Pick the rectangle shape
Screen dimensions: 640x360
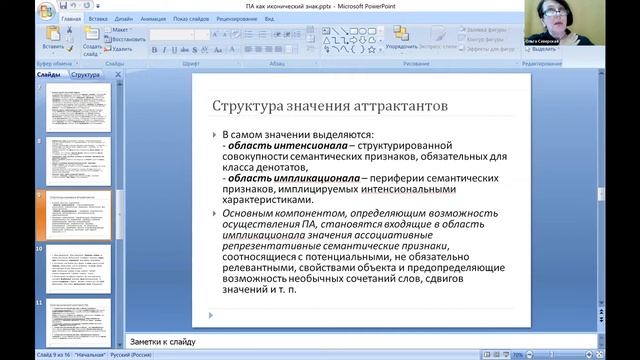353,31
